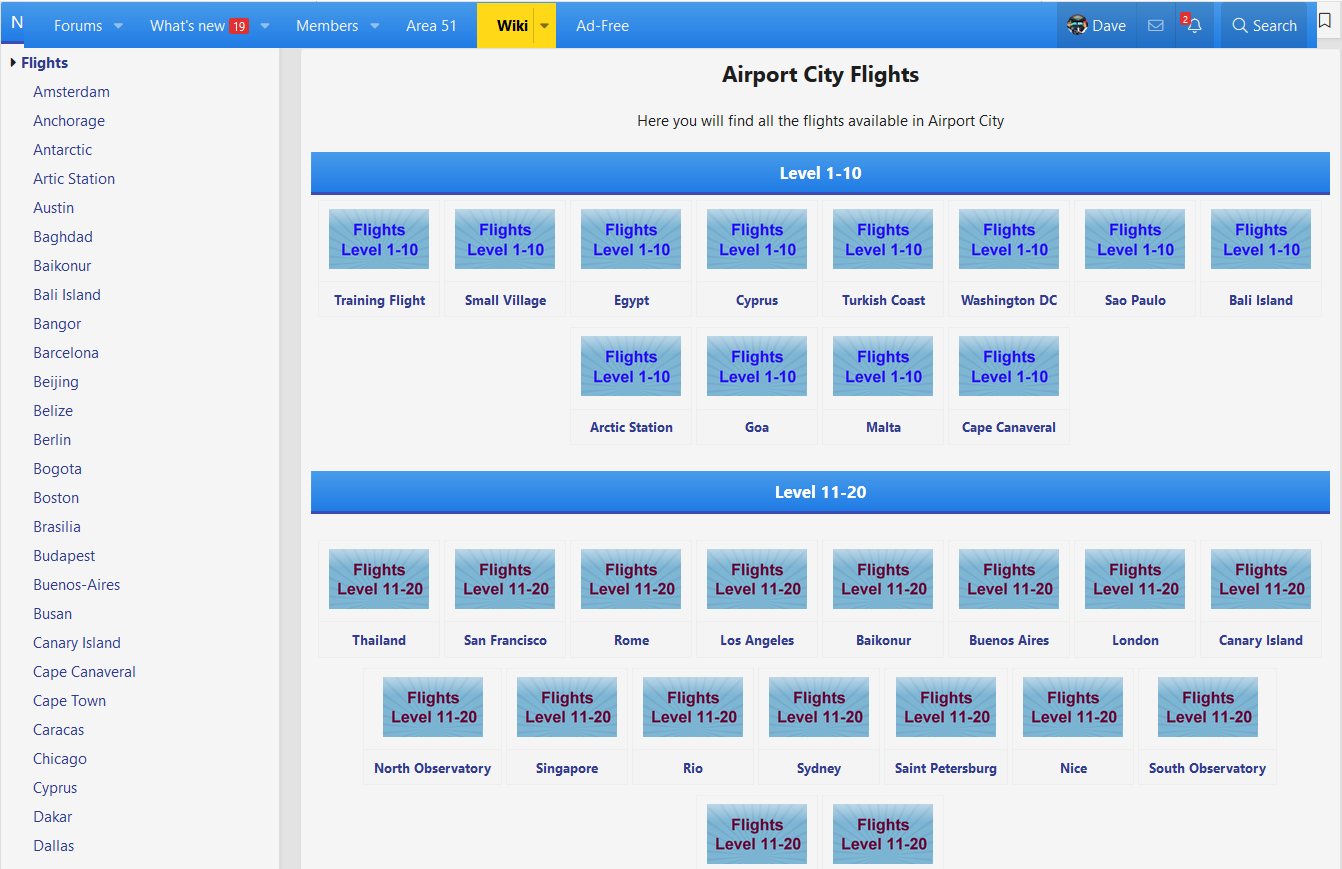Expand the Wiki dropdown arrow
This screenshot has width=1342, height=869.
click(545, 26)
